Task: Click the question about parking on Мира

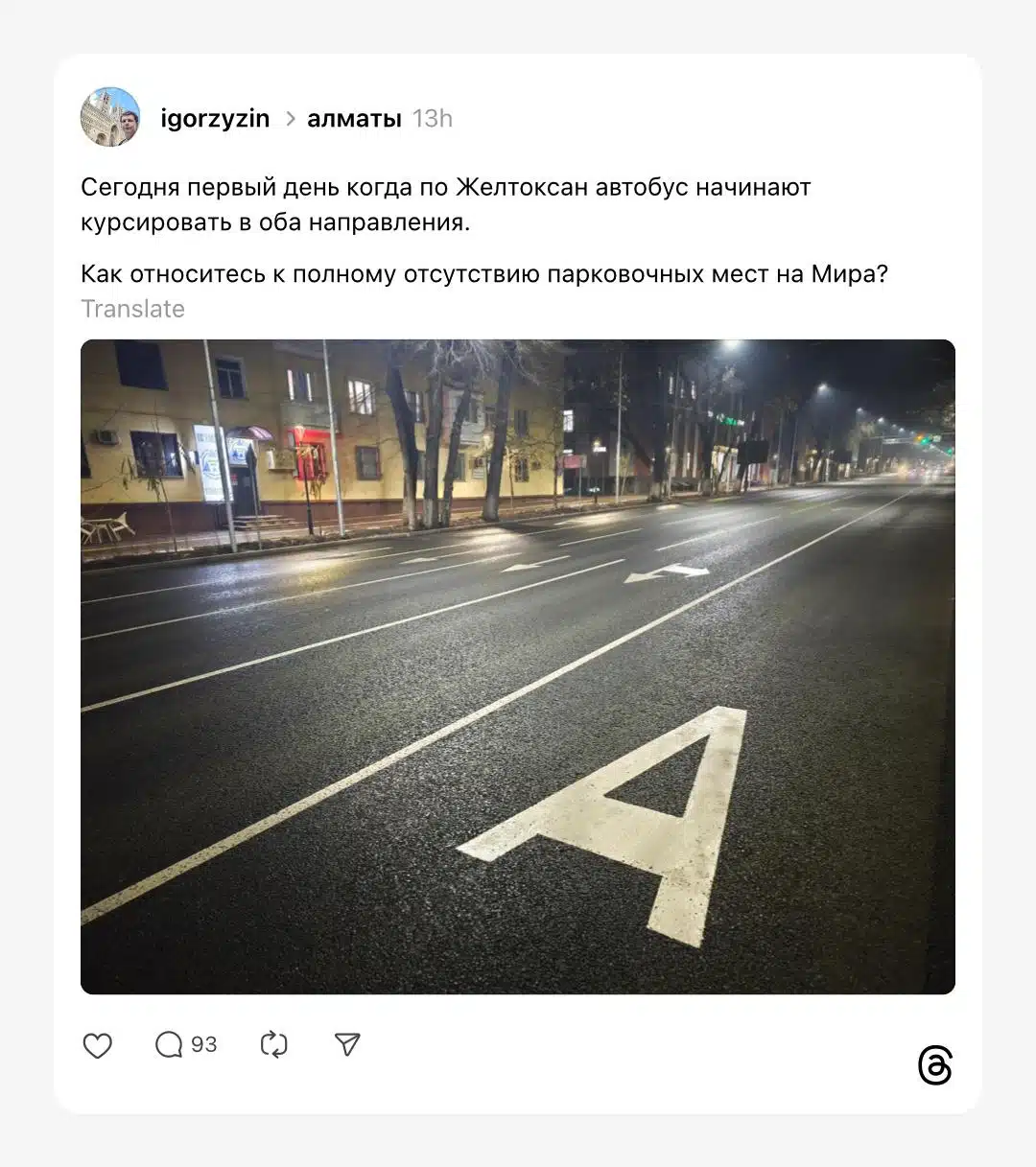Action: [484, 274]
